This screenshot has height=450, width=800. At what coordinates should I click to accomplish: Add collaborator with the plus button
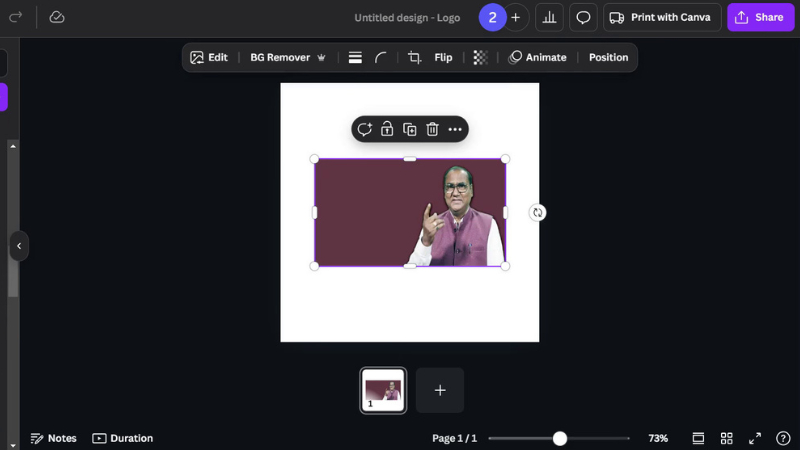click(516, 18)
